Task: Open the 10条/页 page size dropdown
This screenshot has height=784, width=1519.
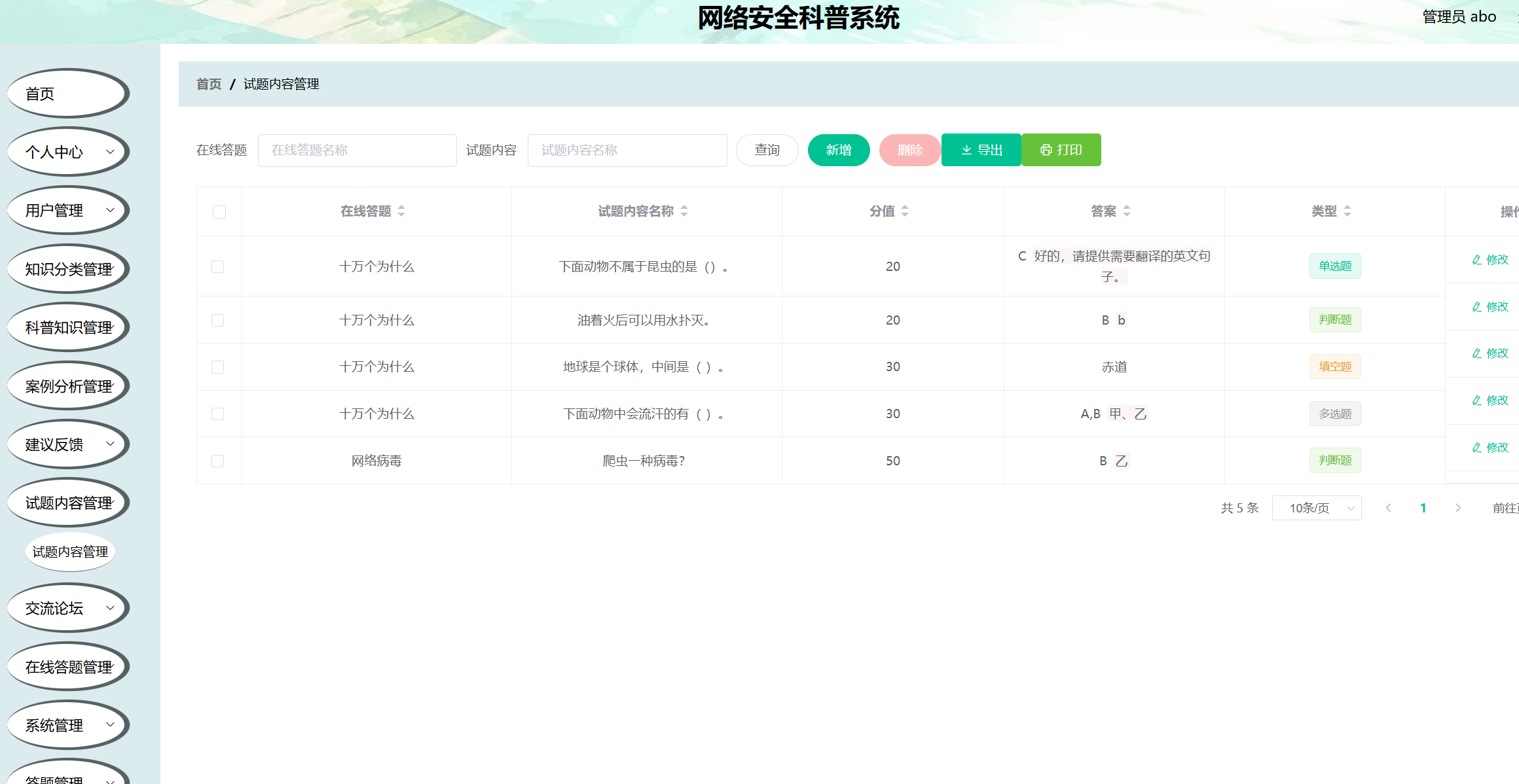Action: tap(1317, 508)
